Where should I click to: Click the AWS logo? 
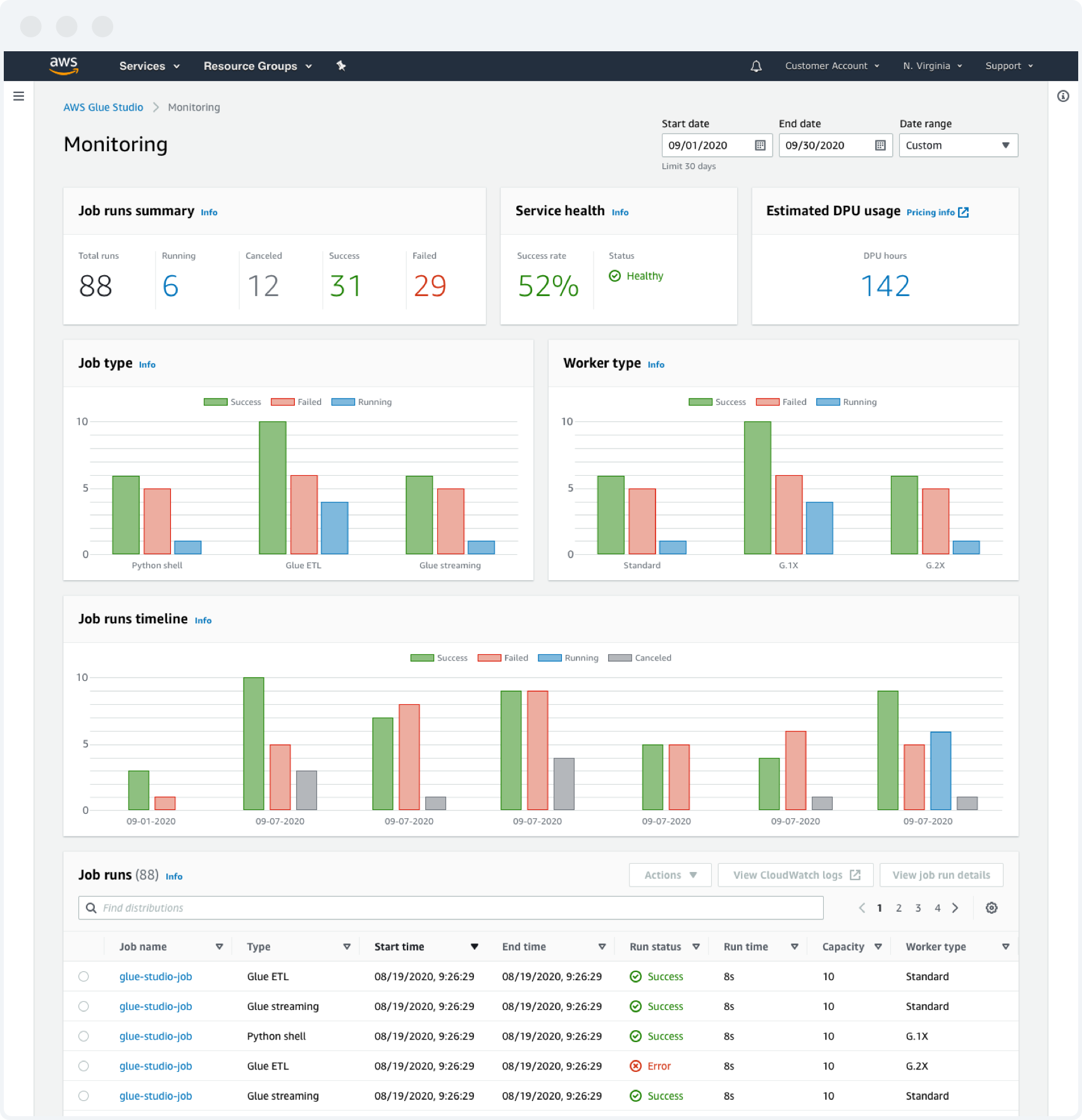64,66
